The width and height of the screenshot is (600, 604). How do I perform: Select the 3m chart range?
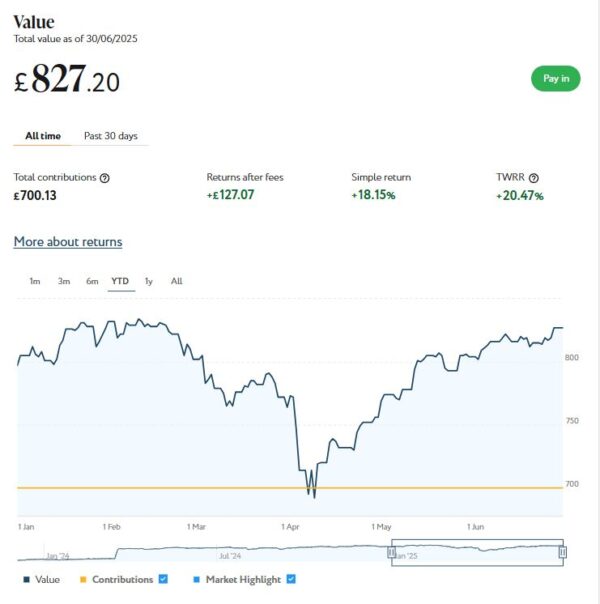(x=63, y=281)
